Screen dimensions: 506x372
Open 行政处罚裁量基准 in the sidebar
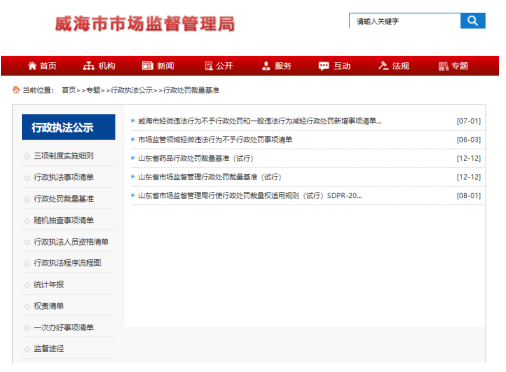coord(64,199)
